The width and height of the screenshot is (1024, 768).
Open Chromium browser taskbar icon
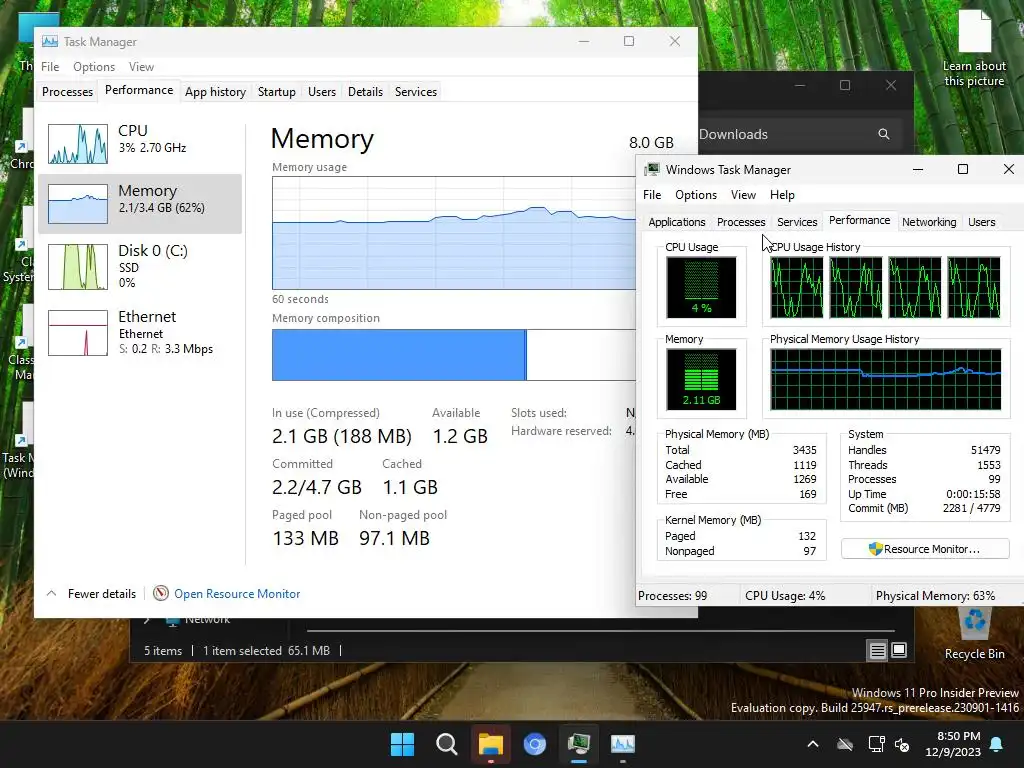pos(535,744)
